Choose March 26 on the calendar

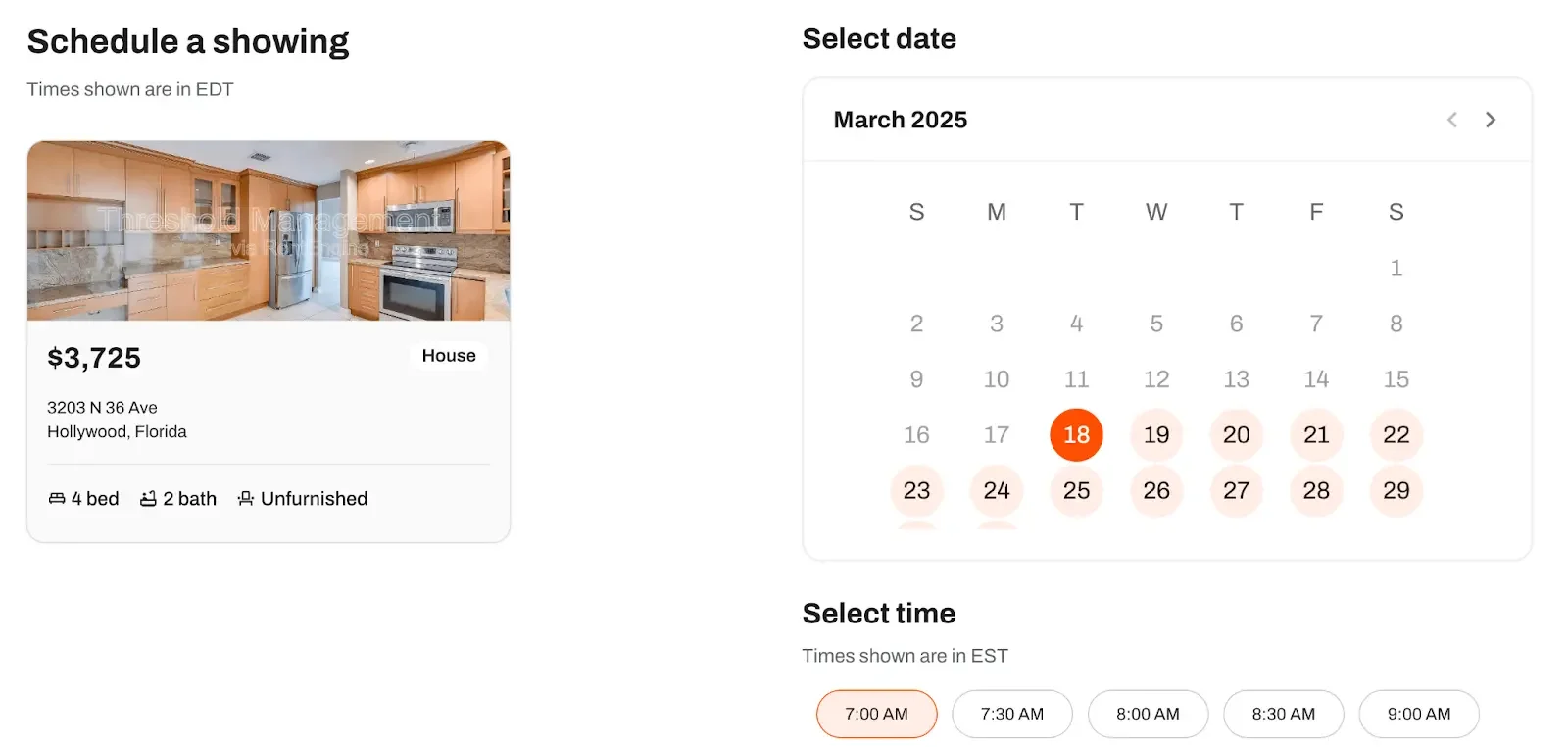[1156, 490]
